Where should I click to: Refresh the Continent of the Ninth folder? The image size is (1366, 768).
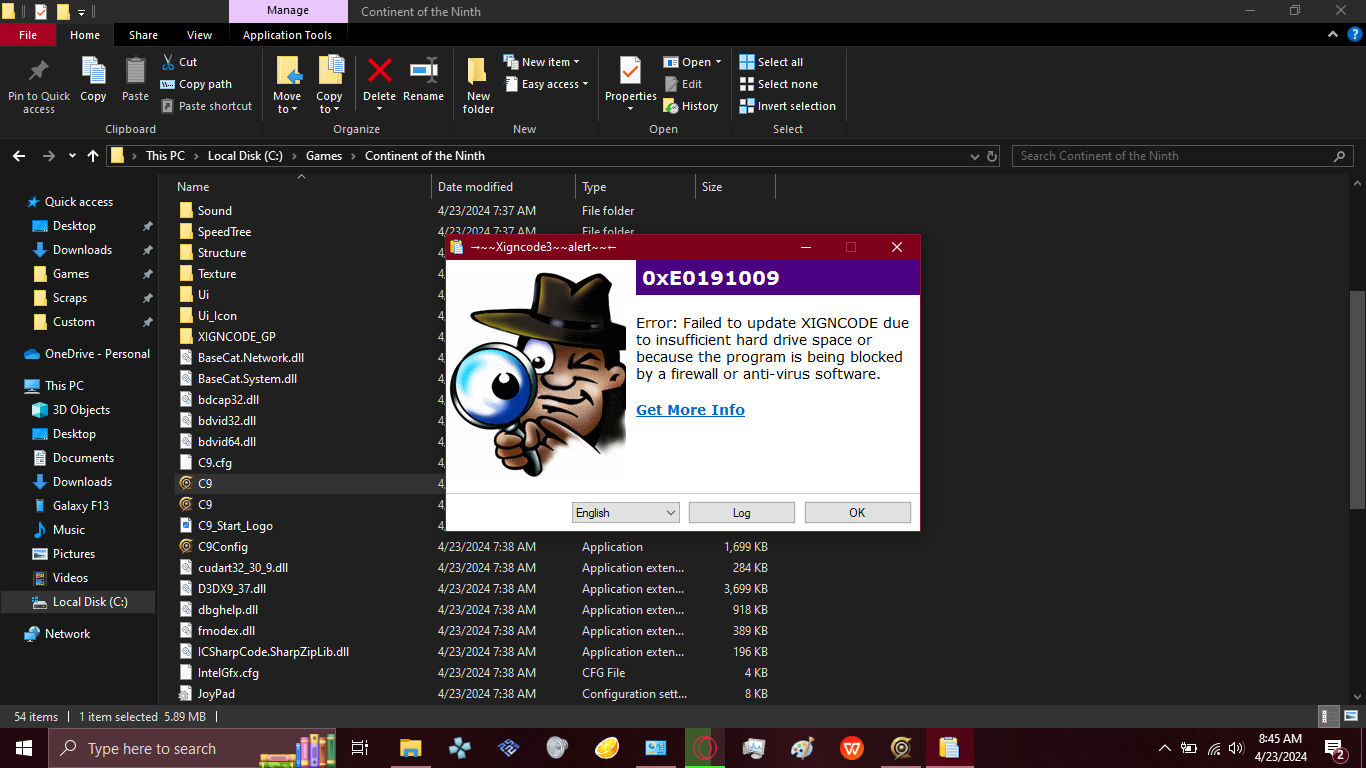coord(992,156)
